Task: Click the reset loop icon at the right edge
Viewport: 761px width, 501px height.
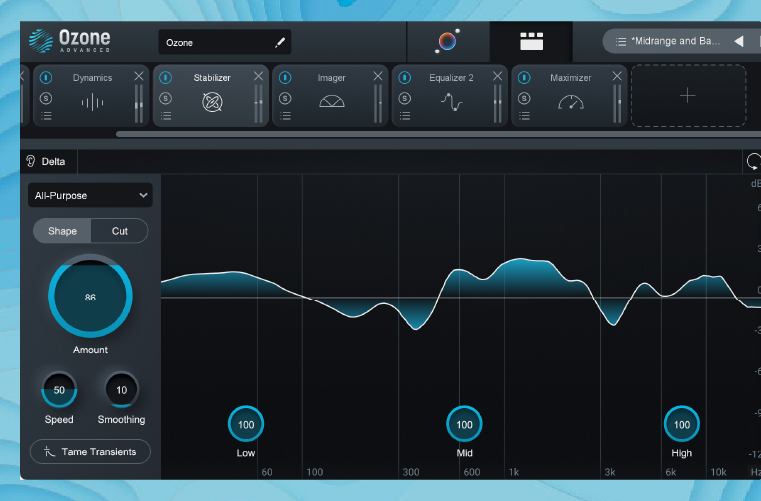Action: 754,162
